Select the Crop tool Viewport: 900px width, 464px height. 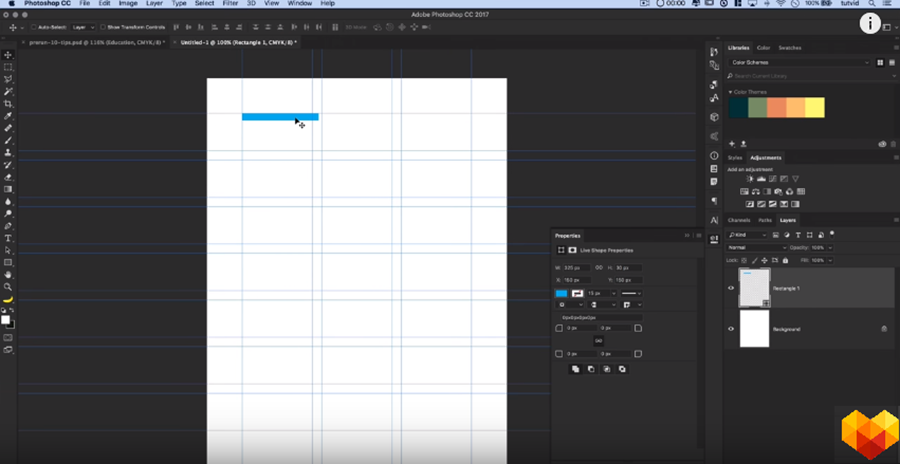pos(8,103)
